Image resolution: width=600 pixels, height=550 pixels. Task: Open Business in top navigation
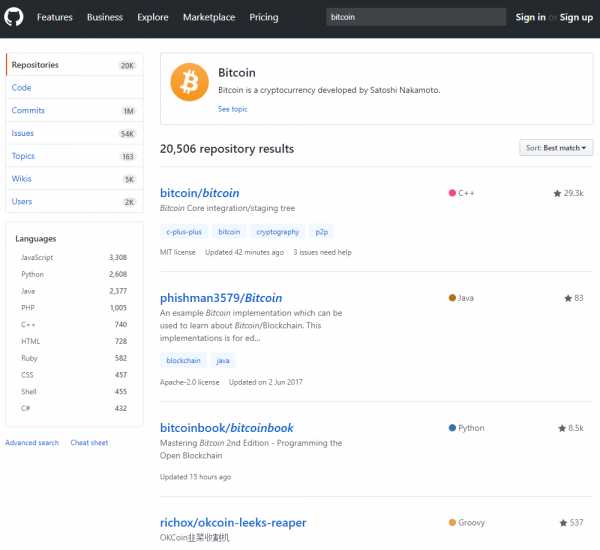(105, 17)
